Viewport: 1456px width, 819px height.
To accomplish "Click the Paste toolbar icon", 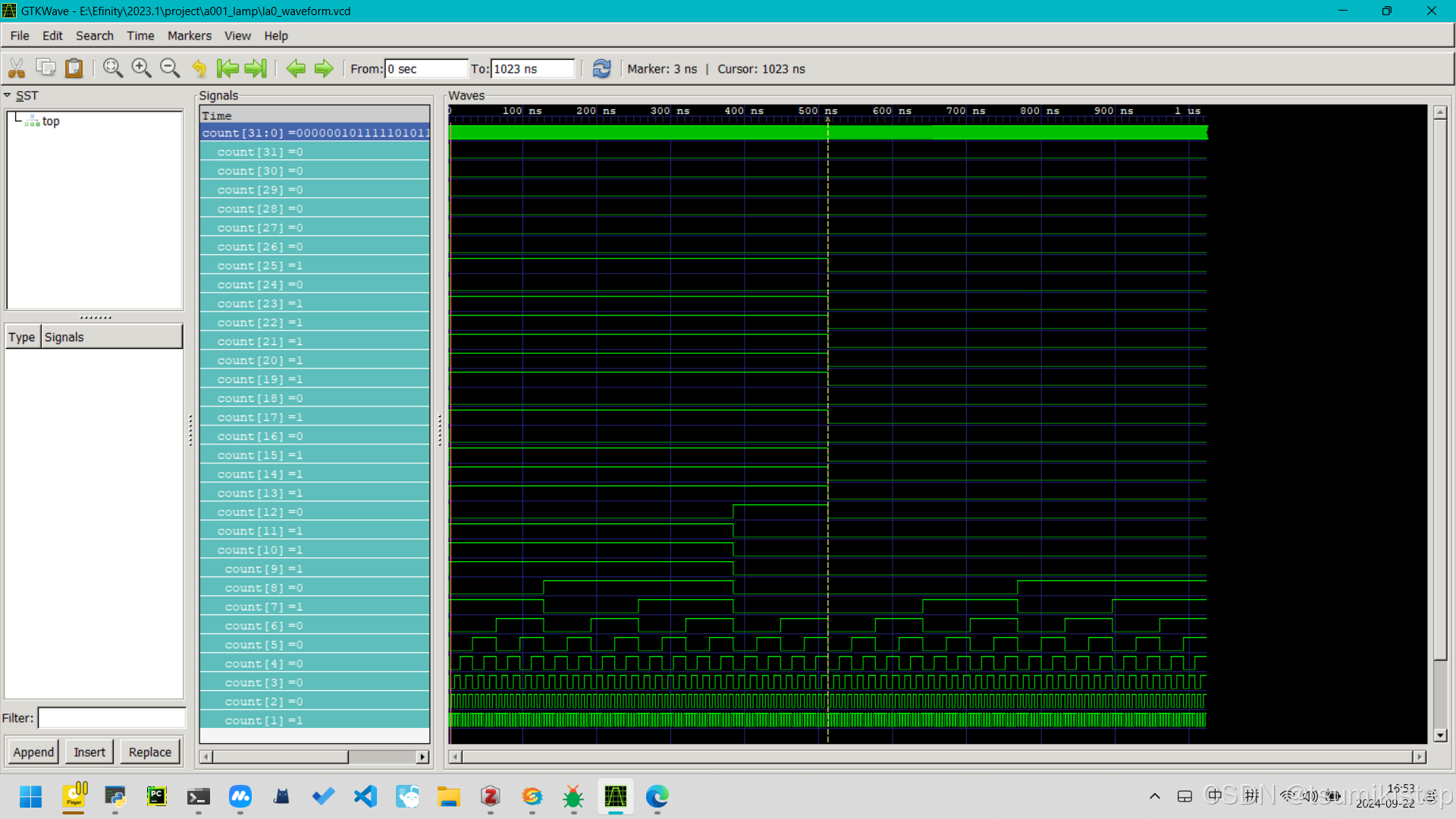I will tap(74, 68).
